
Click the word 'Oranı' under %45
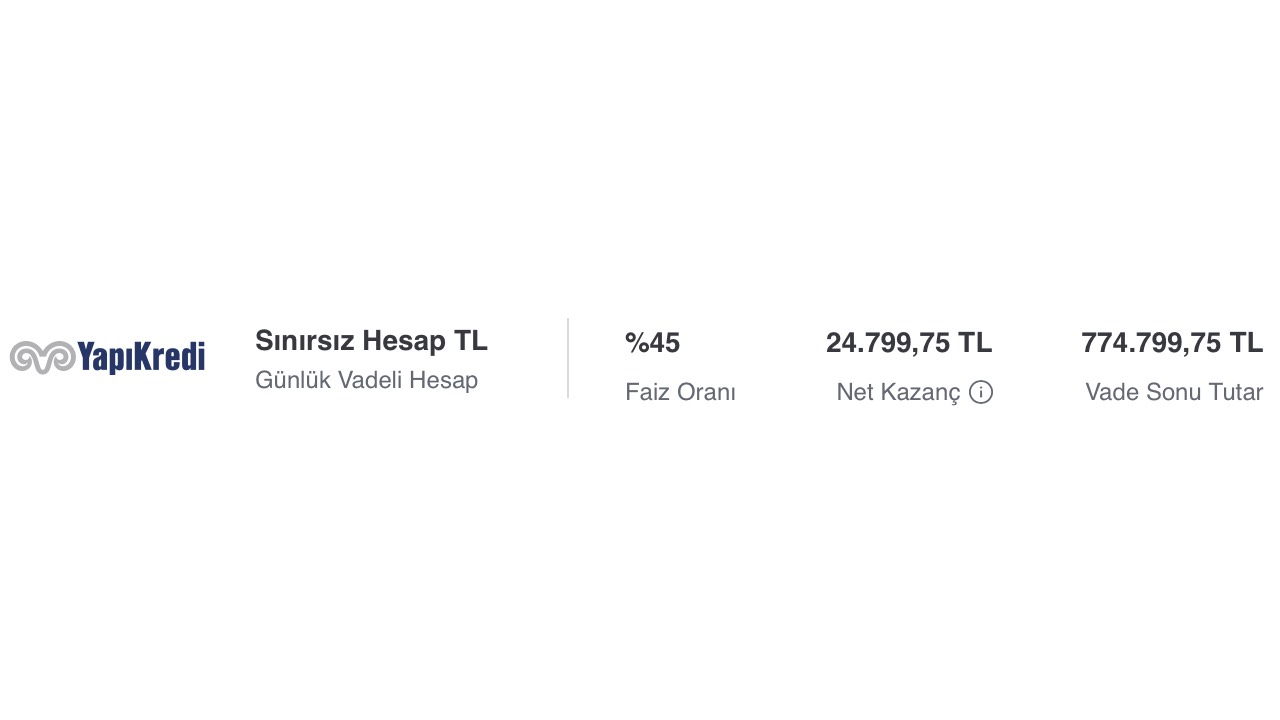point(706,392)
